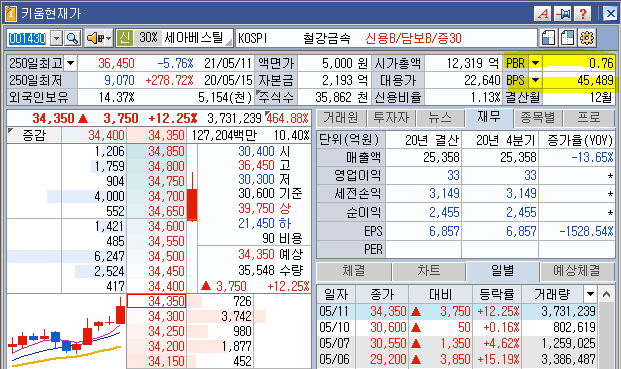Click the 05/11 daily row date
The image size is (621, 369).
click(x=334, y=311)
